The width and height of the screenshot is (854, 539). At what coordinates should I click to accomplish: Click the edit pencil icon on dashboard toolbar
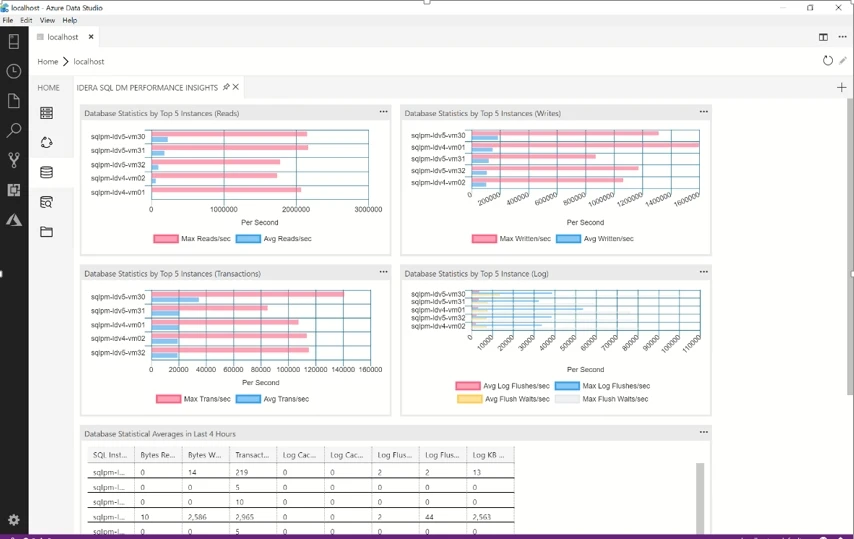point(843,61)
